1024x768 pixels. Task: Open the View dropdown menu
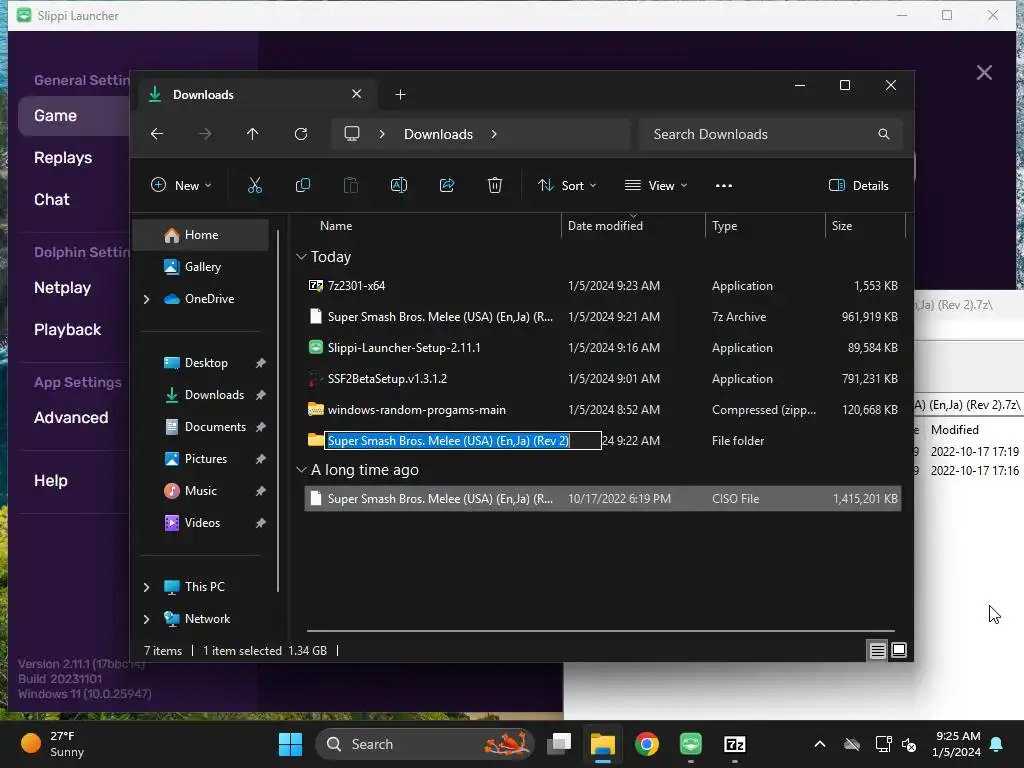pyautogui.click(x=656, y=185)
